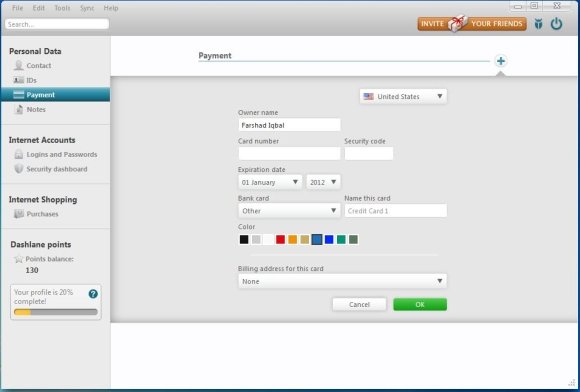Expand the United States country dropdown
This screenshot has height=392, width=580.
403,97
